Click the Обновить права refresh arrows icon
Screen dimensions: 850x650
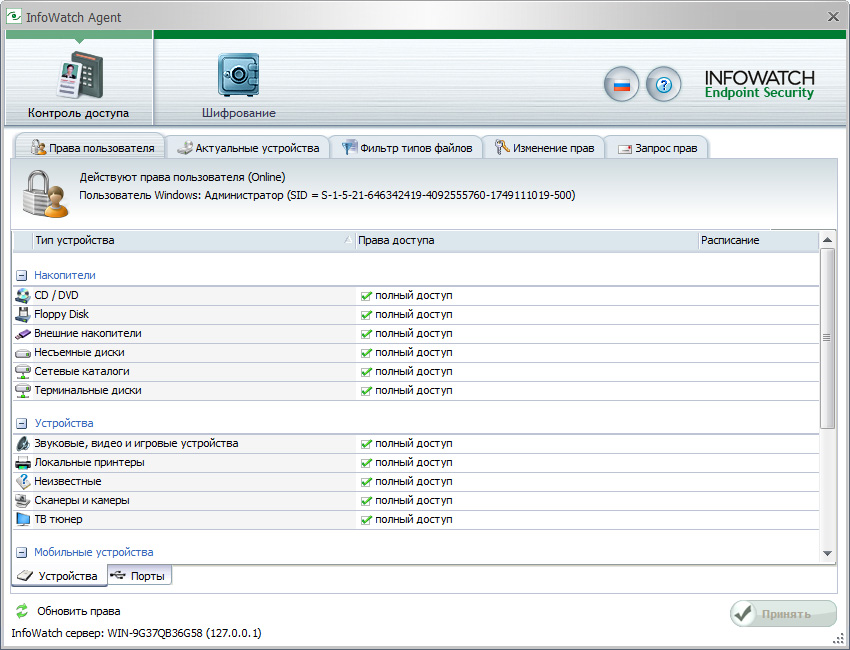(22, 611)
